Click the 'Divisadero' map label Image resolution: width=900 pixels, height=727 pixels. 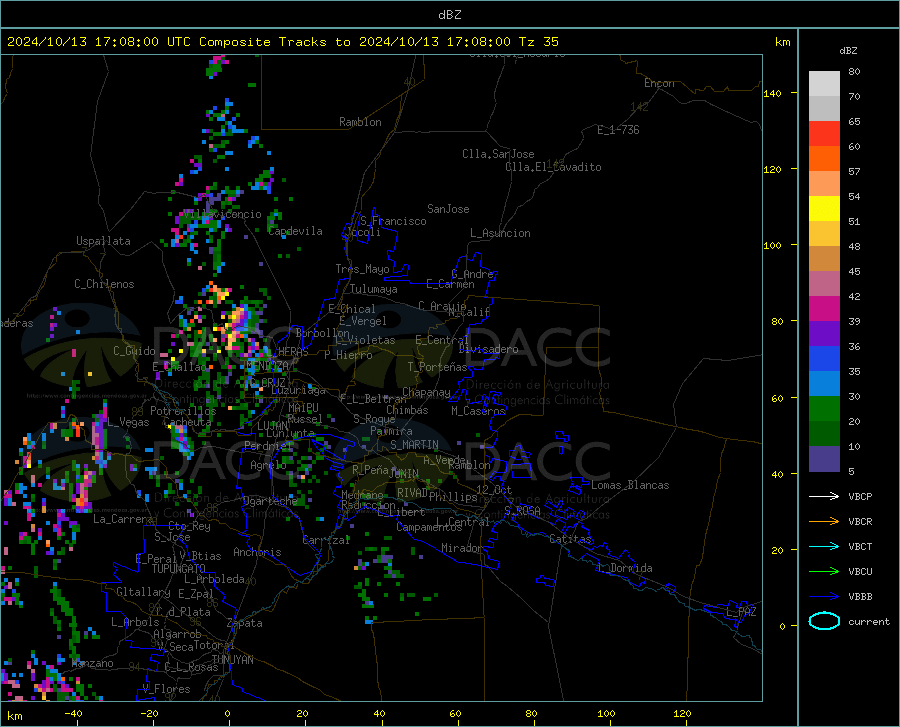coord(488,349)
